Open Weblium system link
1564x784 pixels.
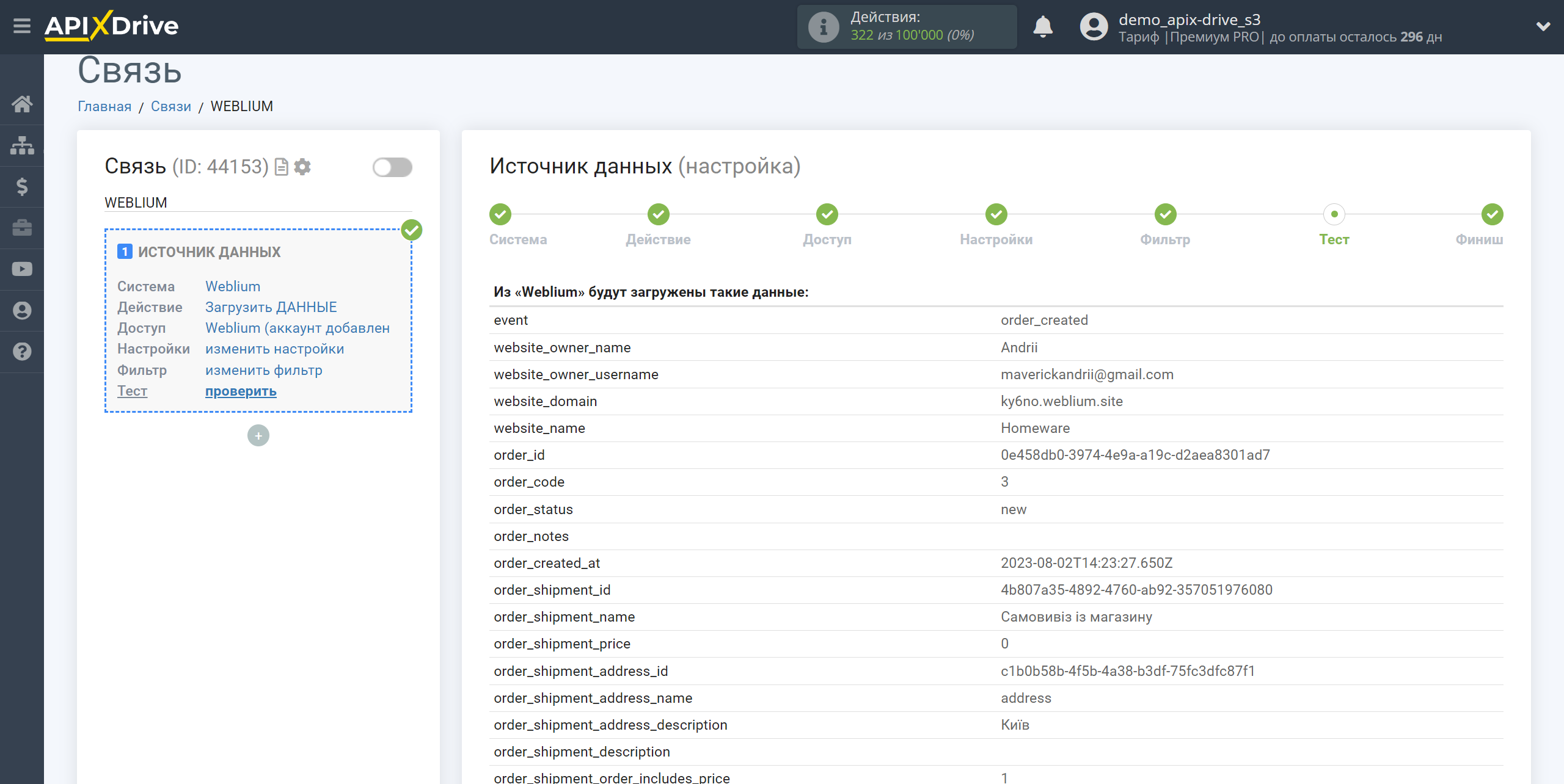pyautogui.click(x=233, y=286)
